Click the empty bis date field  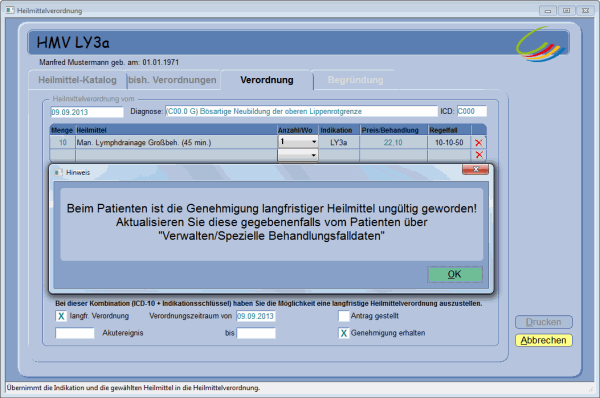click(256, 333)
